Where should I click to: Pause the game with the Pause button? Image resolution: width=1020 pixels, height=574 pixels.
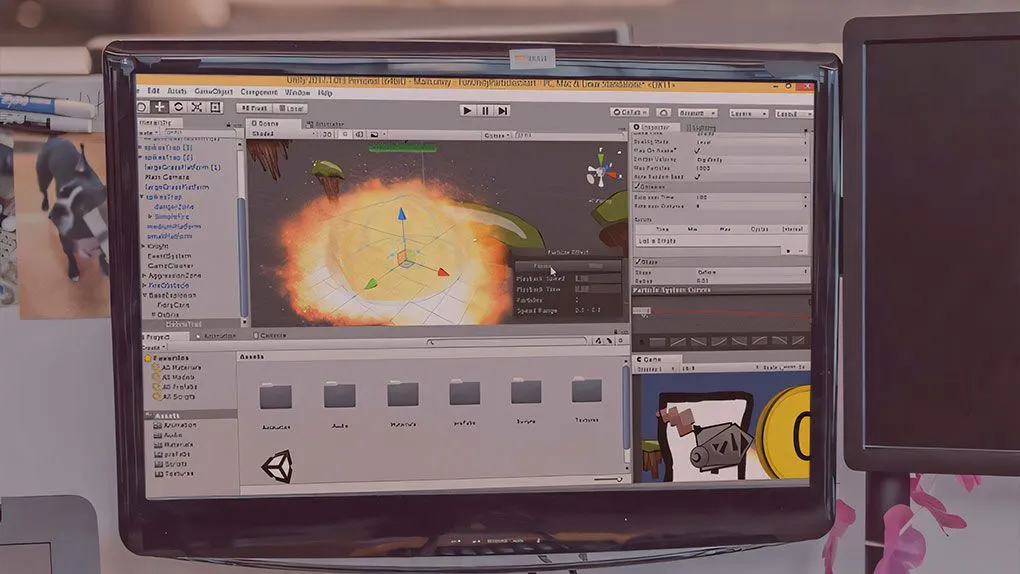pyautogui.click(x=485, y=111)
